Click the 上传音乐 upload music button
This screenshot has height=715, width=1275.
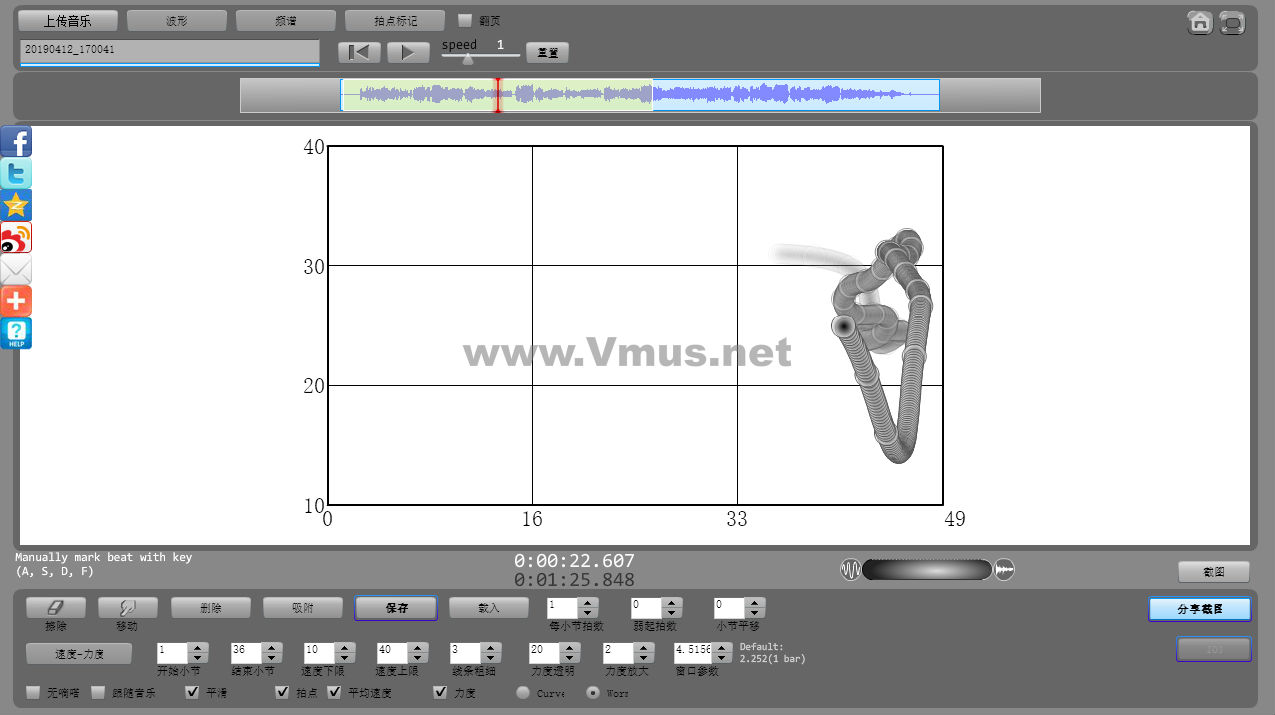(x=68, y=21)
